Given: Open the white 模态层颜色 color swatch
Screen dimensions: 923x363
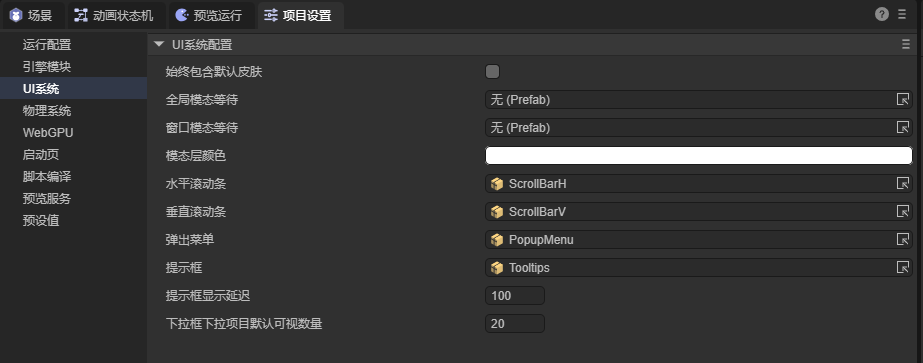Looking at the screenshot, I should tap(699, 155).
